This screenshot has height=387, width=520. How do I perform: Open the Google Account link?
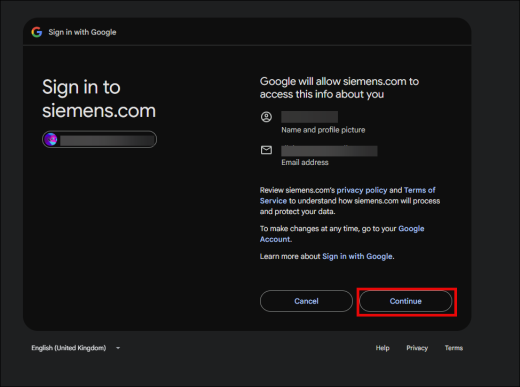point(342,234)
